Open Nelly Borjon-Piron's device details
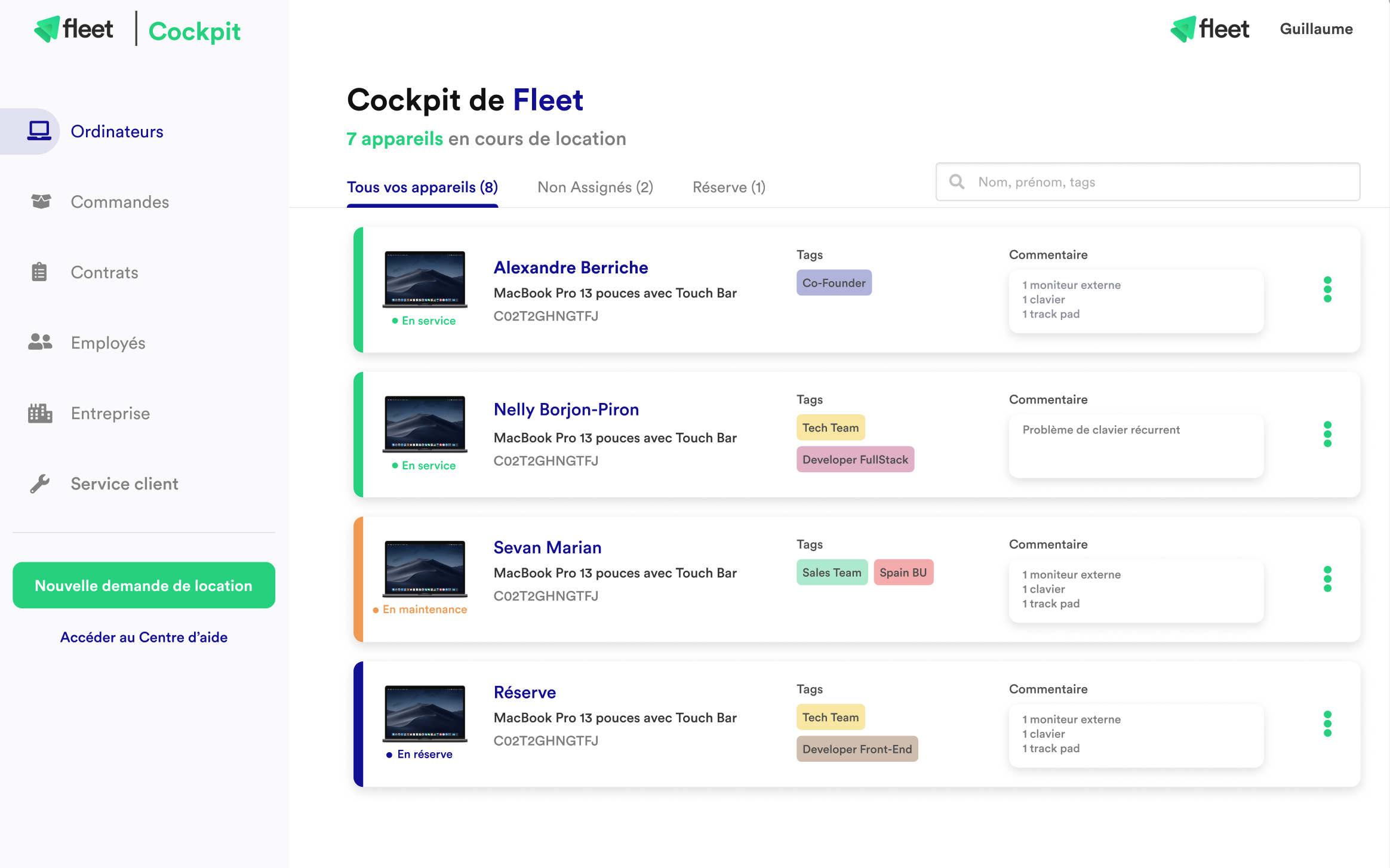Viewport: 1390px width, 868px height. pos(566,410)
